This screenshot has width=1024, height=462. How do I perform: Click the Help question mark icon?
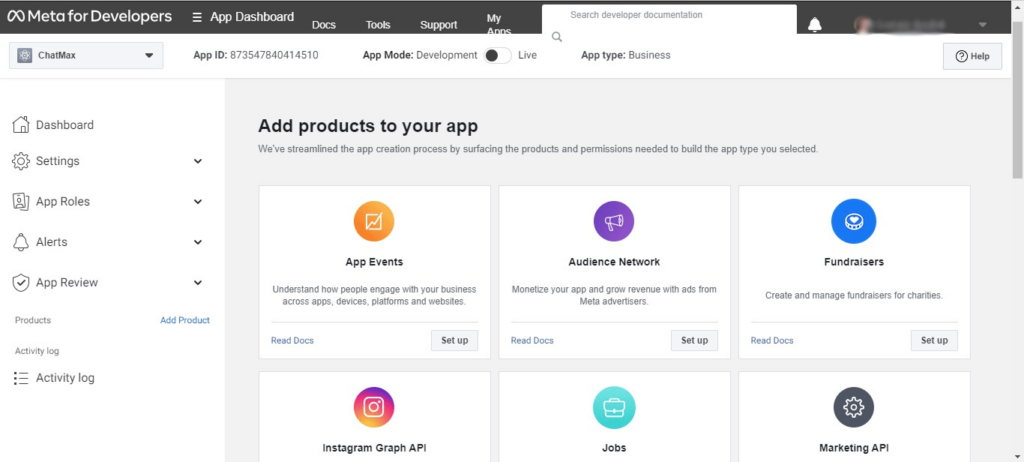click(961, 56)
